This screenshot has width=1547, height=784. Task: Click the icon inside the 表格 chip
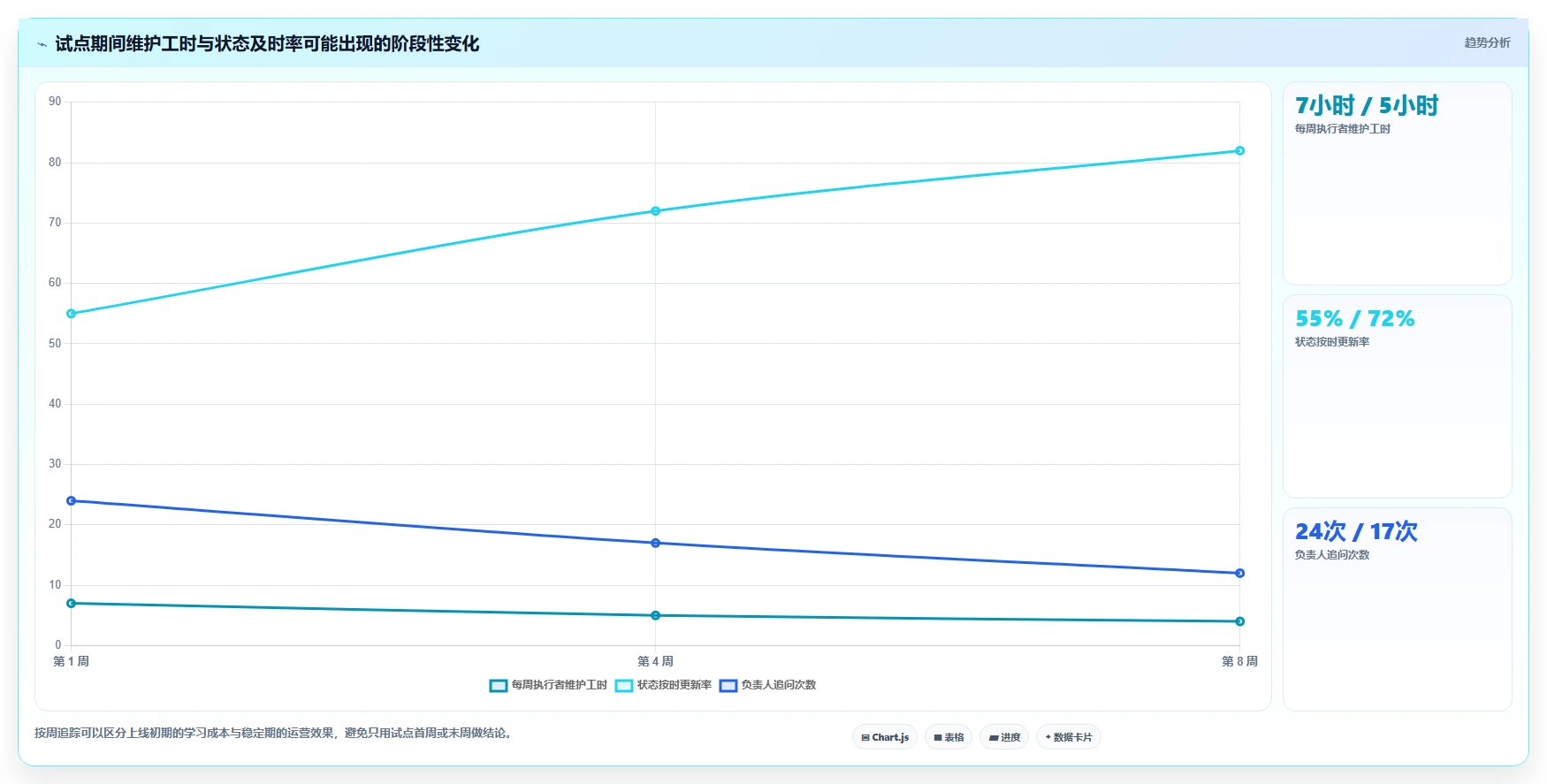click(x=938, y=737)
